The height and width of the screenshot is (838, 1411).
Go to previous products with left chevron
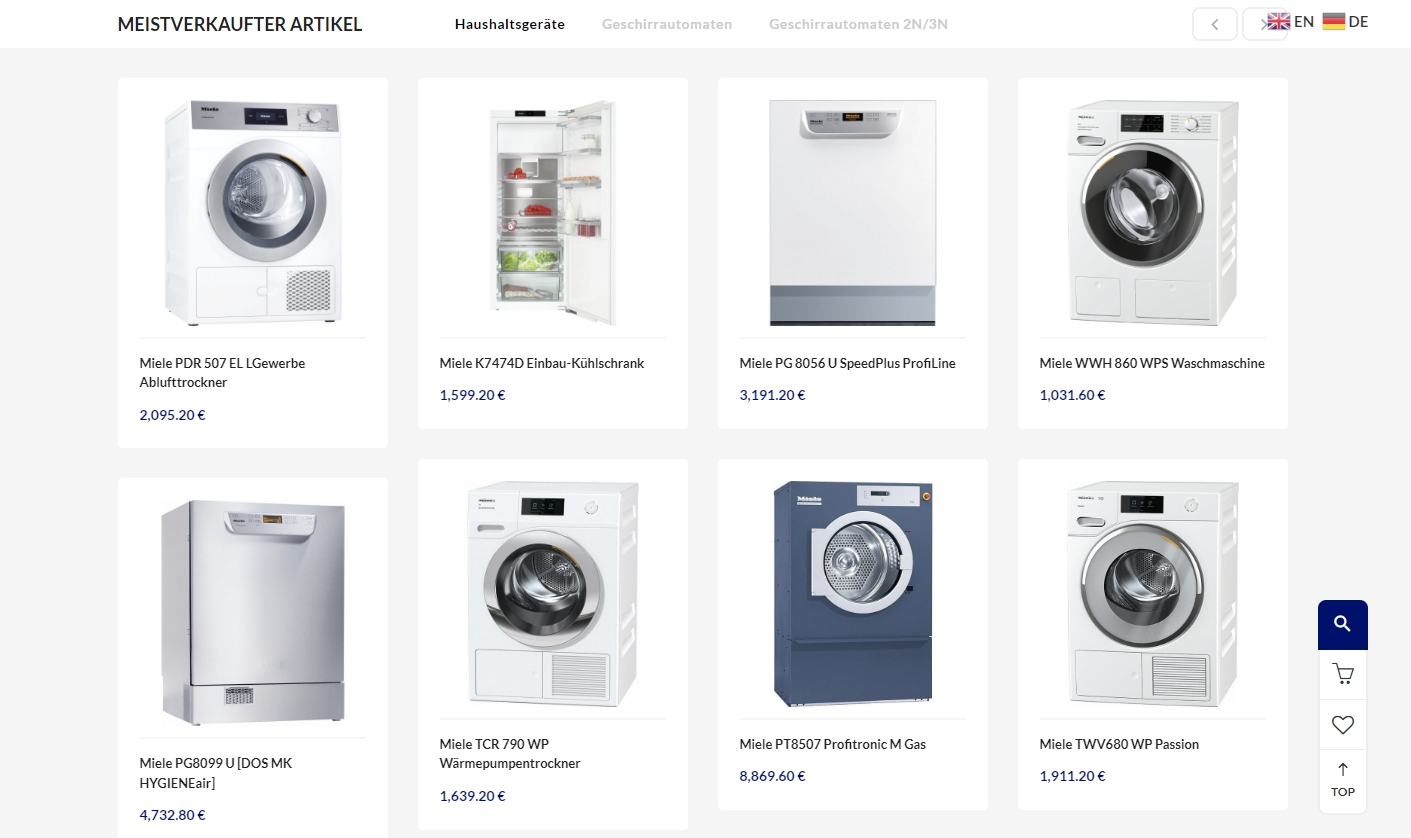[x=1215, y=24]
